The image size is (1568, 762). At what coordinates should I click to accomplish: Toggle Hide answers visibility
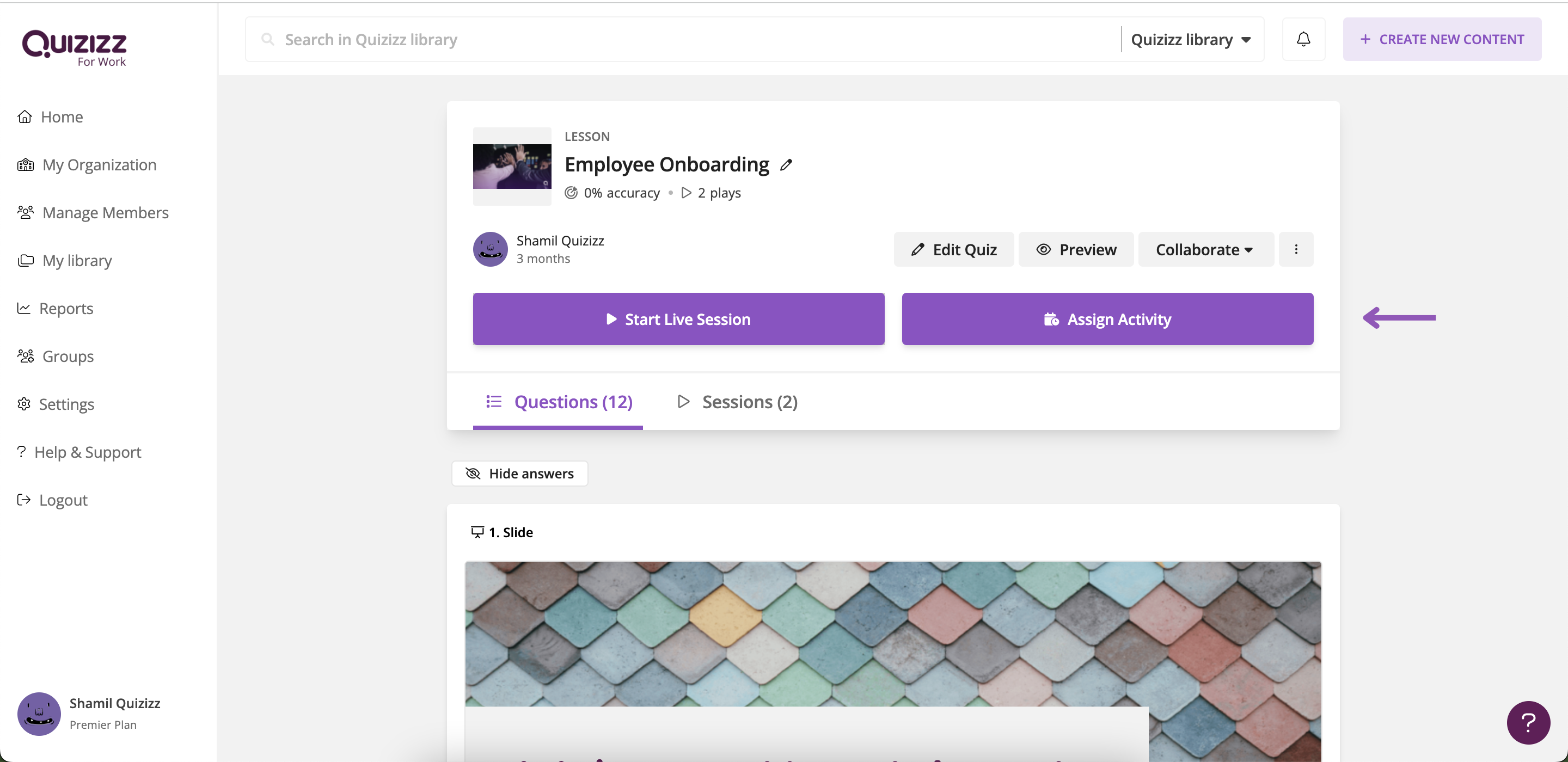pyautogui.click(x=519, y=474)
